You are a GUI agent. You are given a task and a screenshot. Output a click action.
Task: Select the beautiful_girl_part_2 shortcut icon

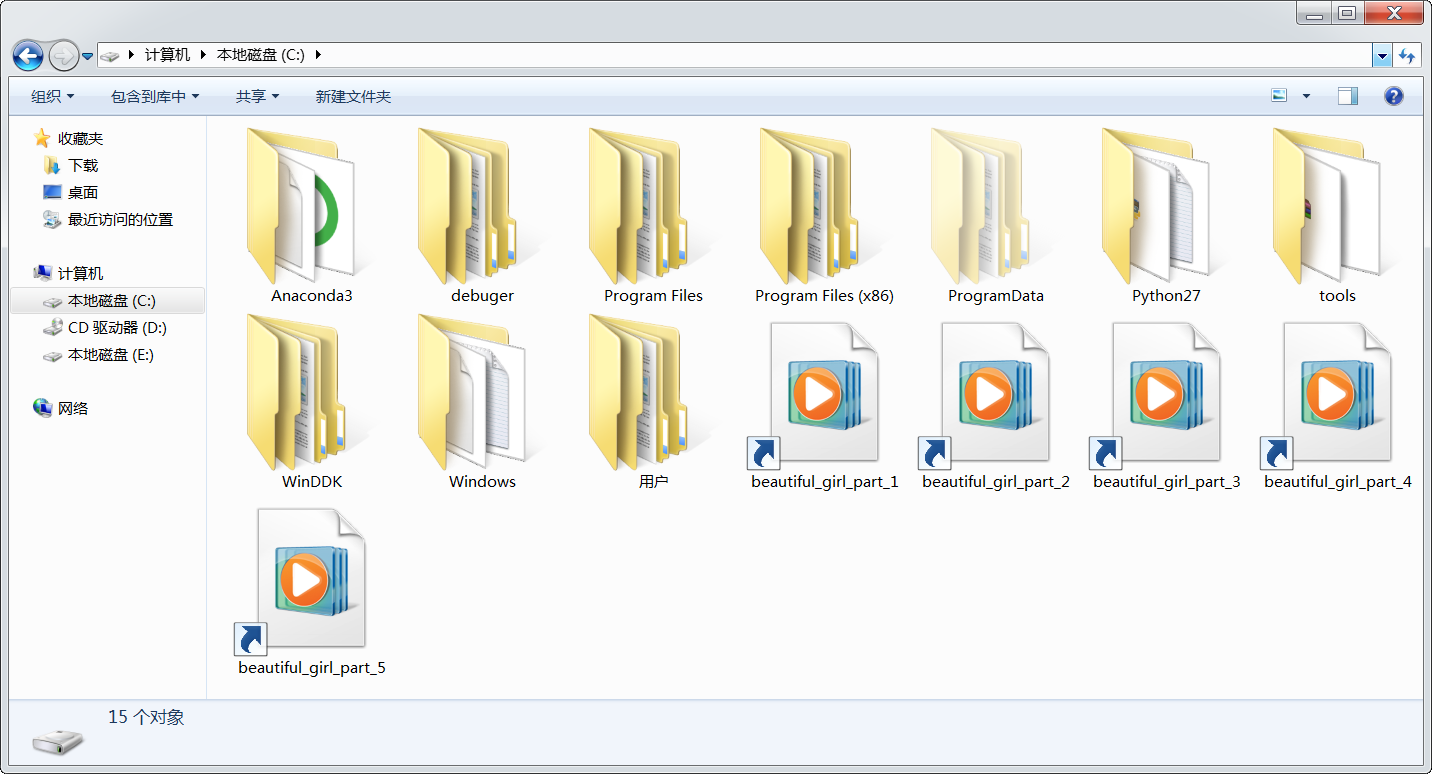985,395
